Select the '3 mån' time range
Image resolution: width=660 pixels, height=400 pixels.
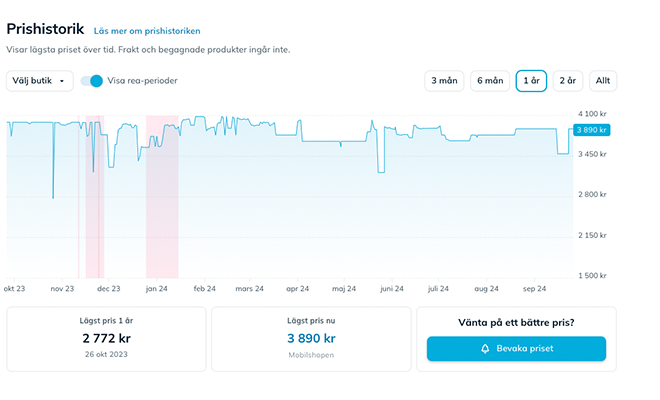[444, 80]
